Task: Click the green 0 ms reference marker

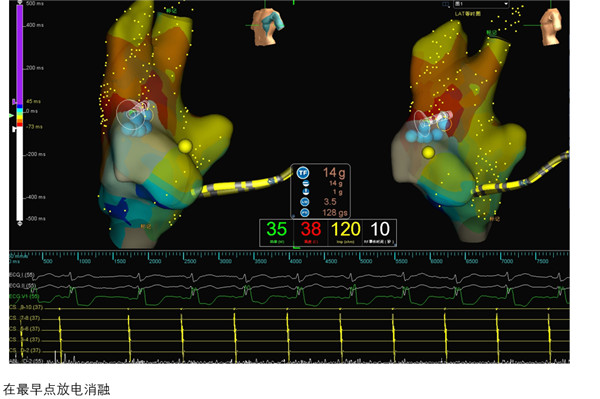Action: pyautogui.click(x=11, y=115)
